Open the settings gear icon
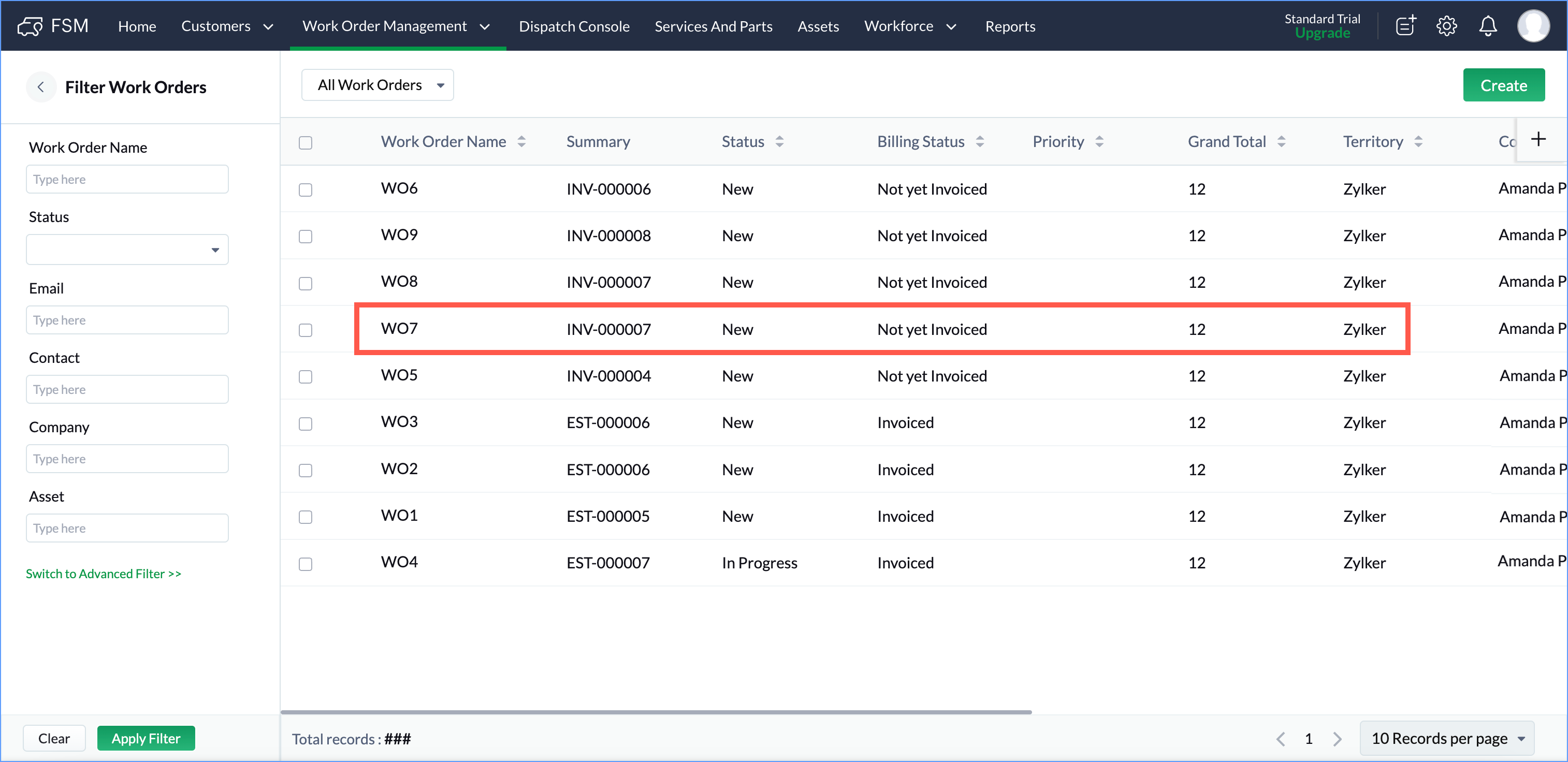1568x762 pixels. click(1446, 26)
